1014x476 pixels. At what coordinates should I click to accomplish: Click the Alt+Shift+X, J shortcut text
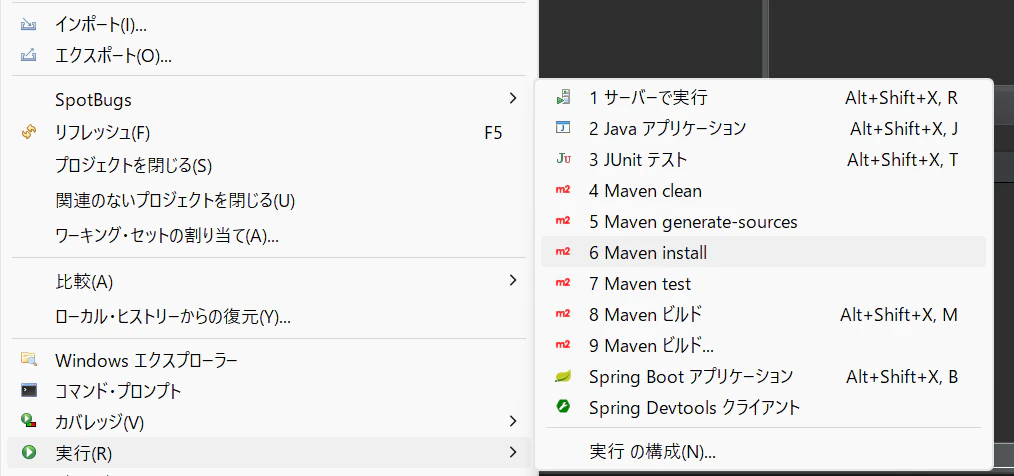point(904,128)
